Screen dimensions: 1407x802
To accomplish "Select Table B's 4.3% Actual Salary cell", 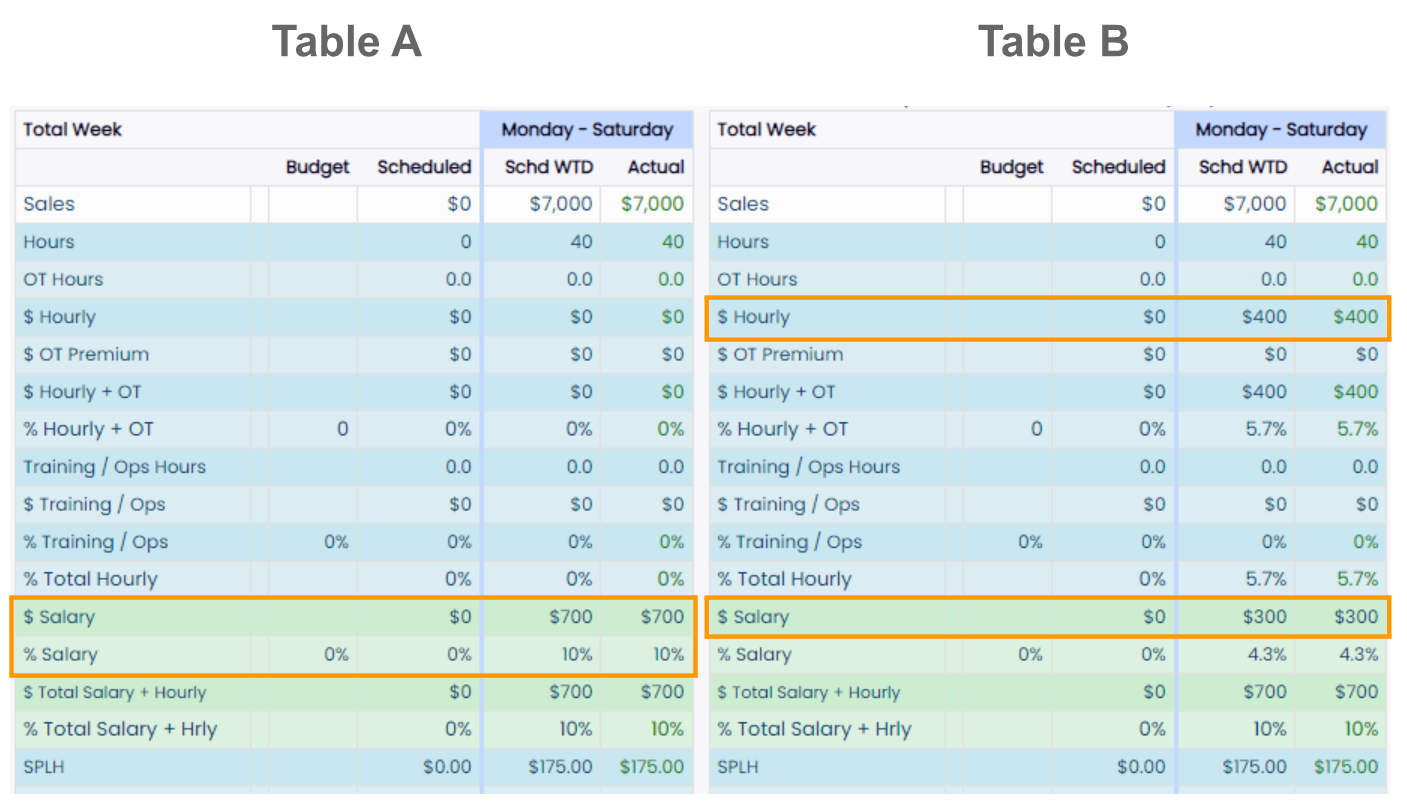I will click(x=1357, y=655).
